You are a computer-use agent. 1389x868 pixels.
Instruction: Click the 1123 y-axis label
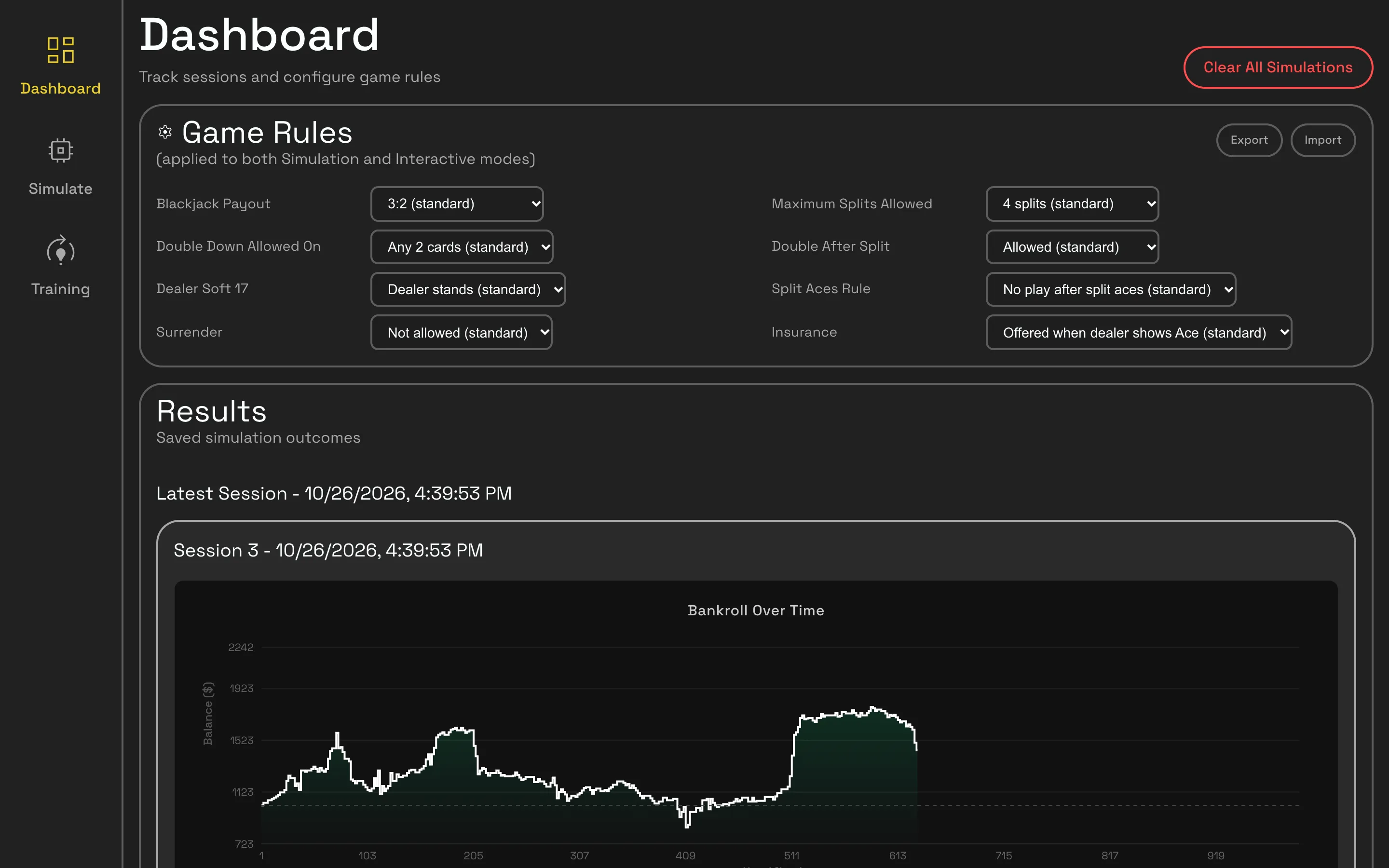click(x=242, y=792)
